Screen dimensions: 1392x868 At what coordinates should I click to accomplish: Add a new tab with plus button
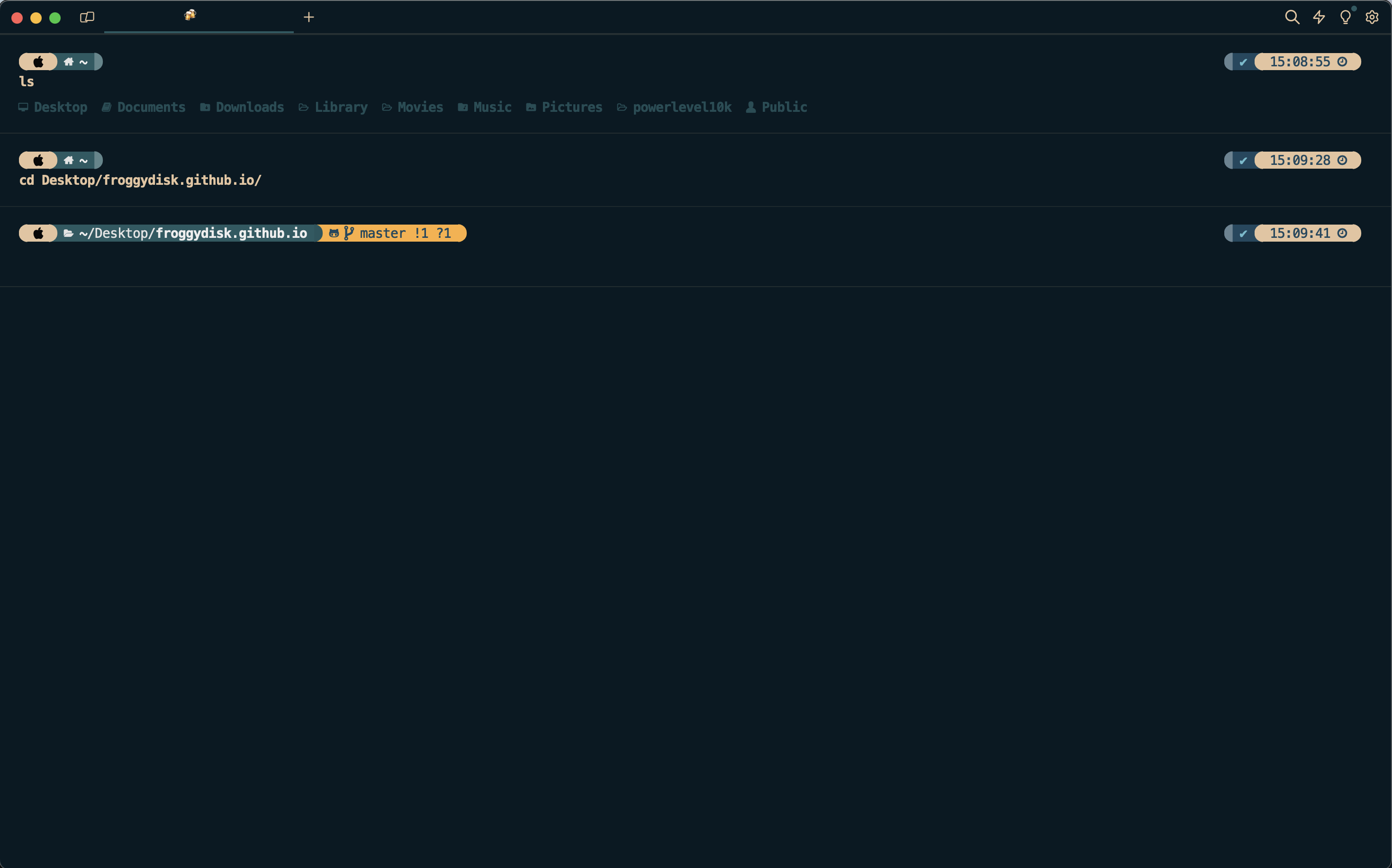309,17
